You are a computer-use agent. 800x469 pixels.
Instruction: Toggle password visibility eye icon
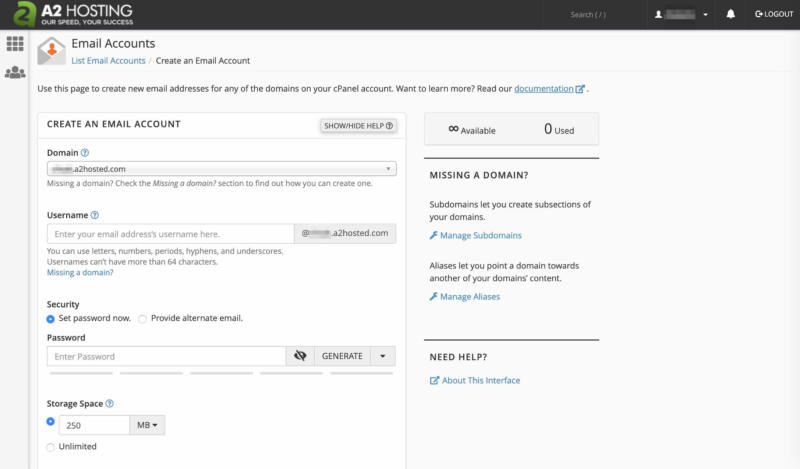pyautogui.click(x=300, y=356)
